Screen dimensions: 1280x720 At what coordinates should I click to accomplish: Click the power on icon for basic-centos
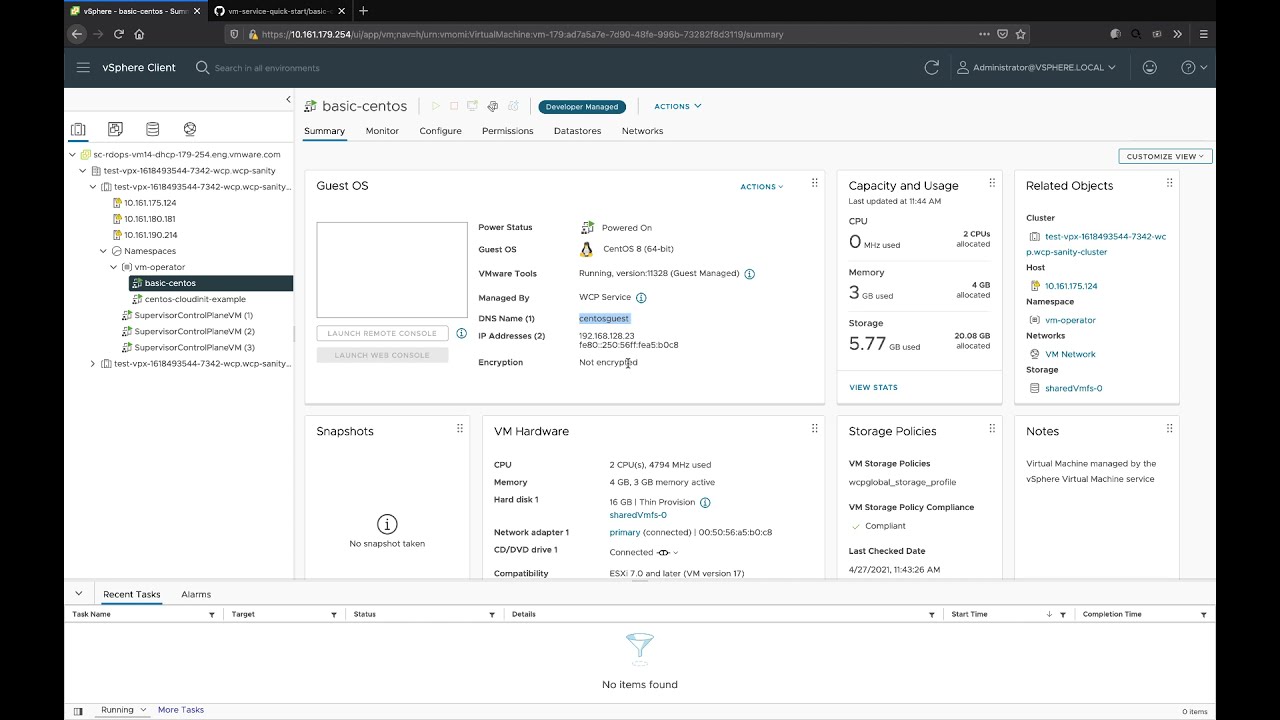tap(435, 106)
